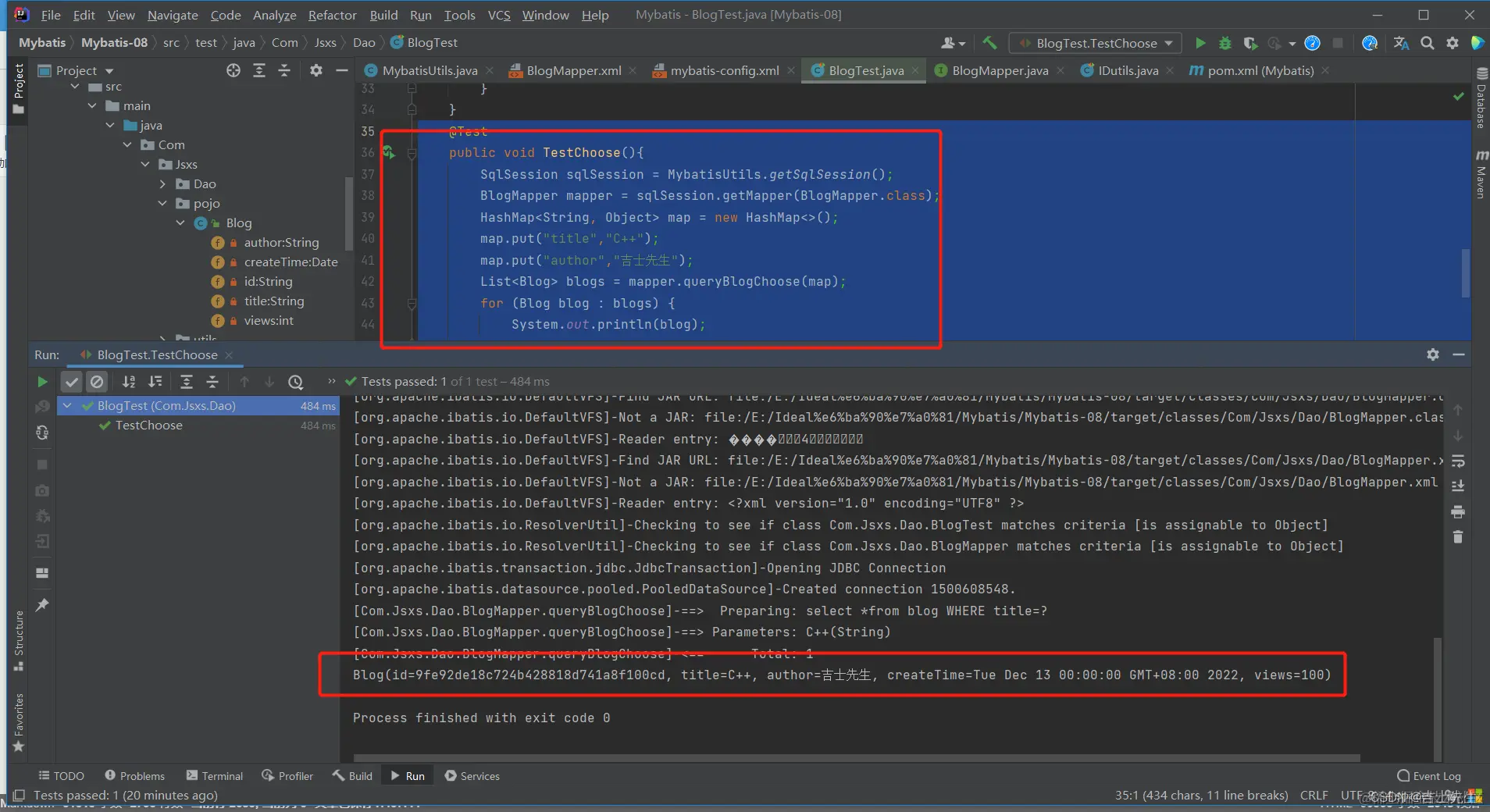Build the project with the hammer icon
The width and height of the screenshot is (1490, 812).
(989, 43)
